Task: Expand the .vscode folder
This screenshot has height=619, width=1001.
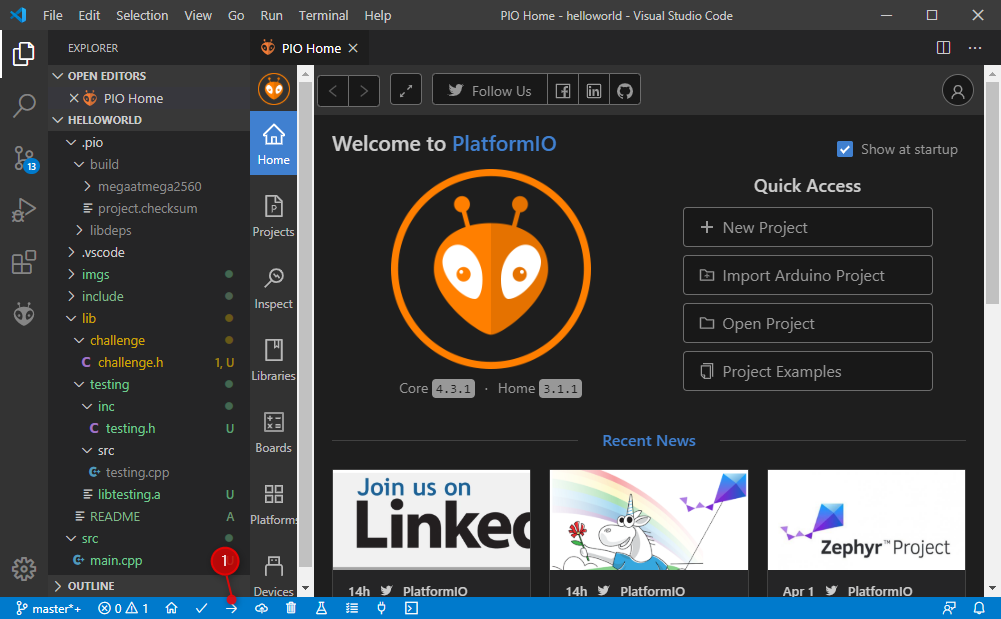Action: 149,252
